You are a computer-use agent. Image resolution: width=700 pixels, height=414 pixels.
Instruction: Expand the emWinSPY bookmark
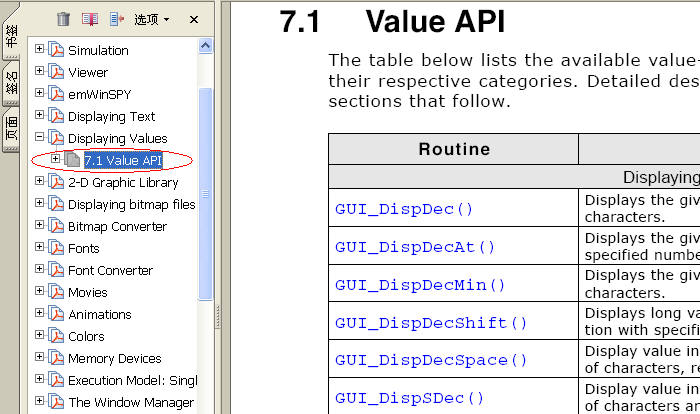click(x=39, y=92)
